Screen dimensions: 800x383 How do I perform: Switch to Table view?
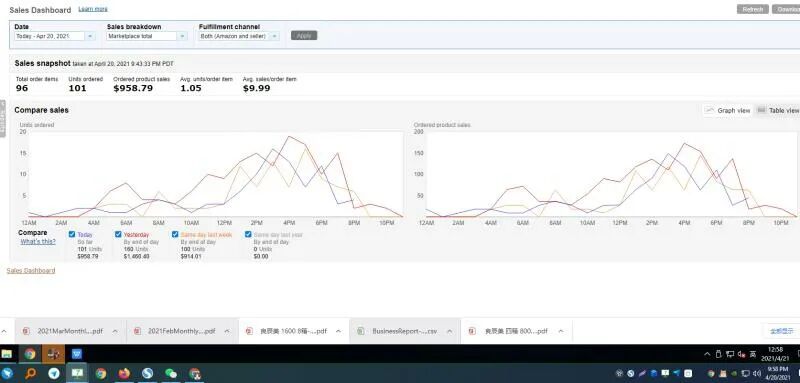point(778,110)
